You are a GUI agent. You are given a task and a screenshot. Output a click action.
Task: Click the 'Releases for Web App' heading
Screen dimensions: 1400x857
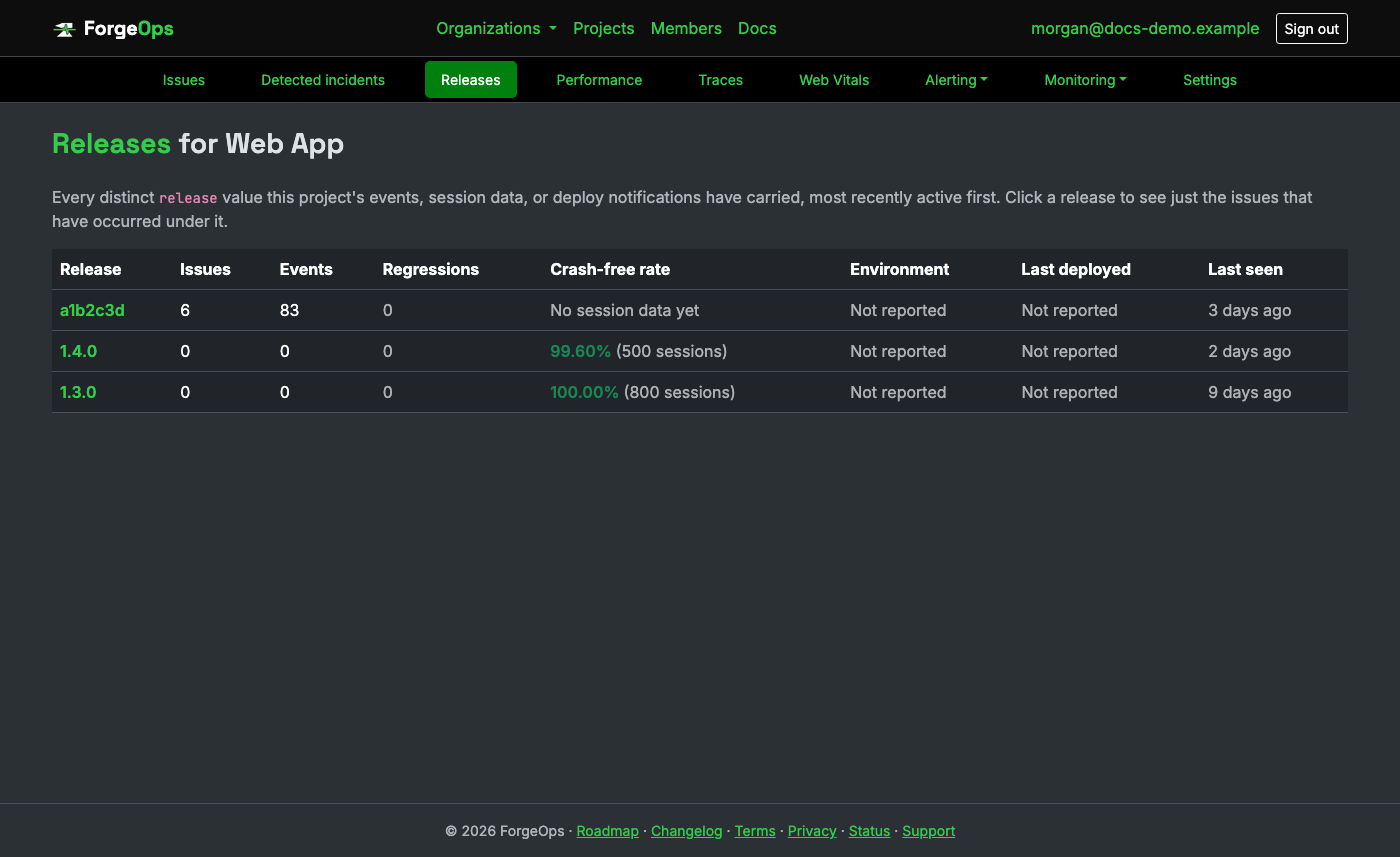(x=198, y=144)
